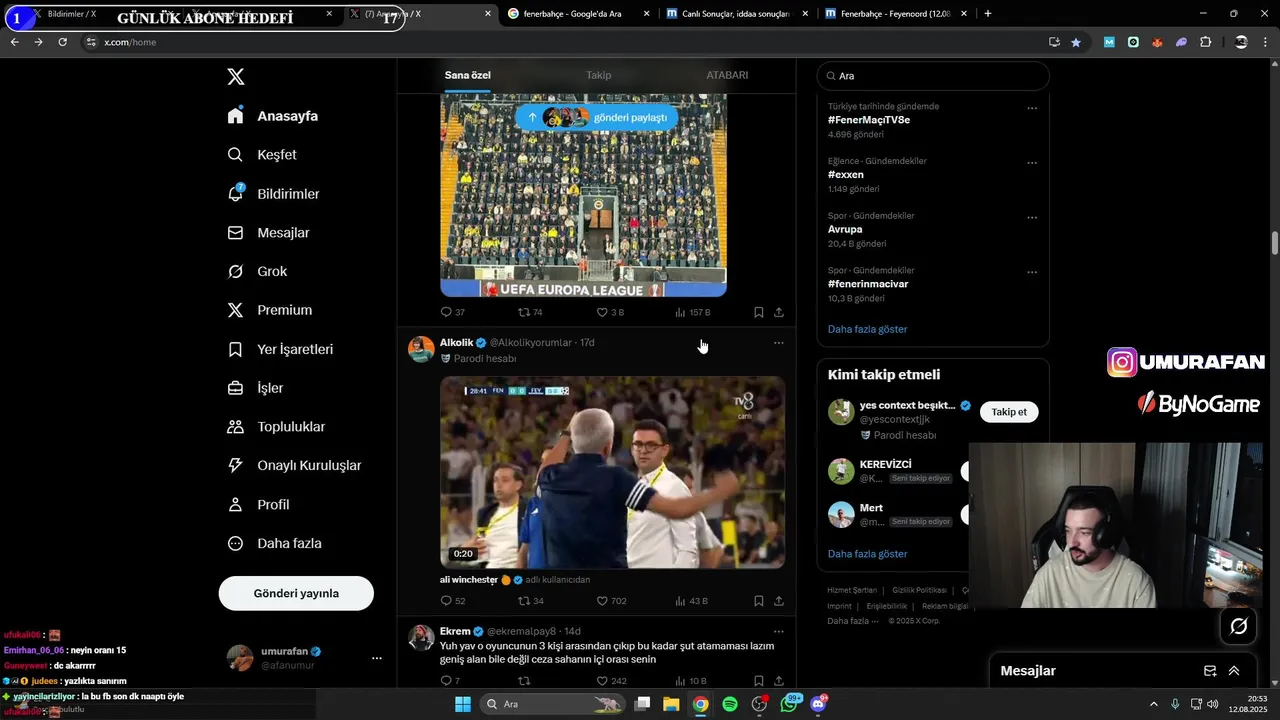The width and height of the screenshot is (1280, 720).
Task: Bookmark this page with the star icon
Action: 1076,42
